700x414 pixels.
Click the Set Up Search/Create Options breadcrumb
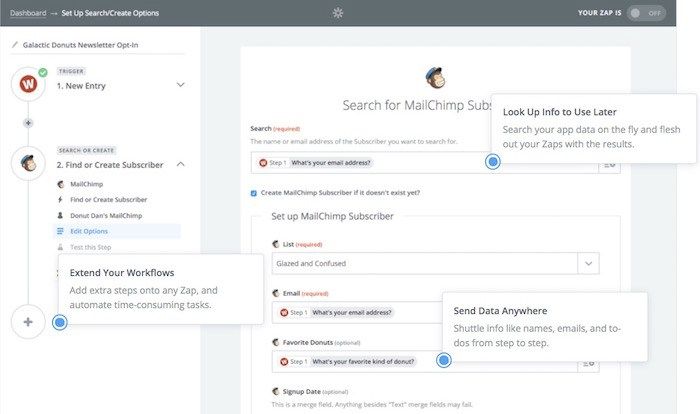pos(110,13)
